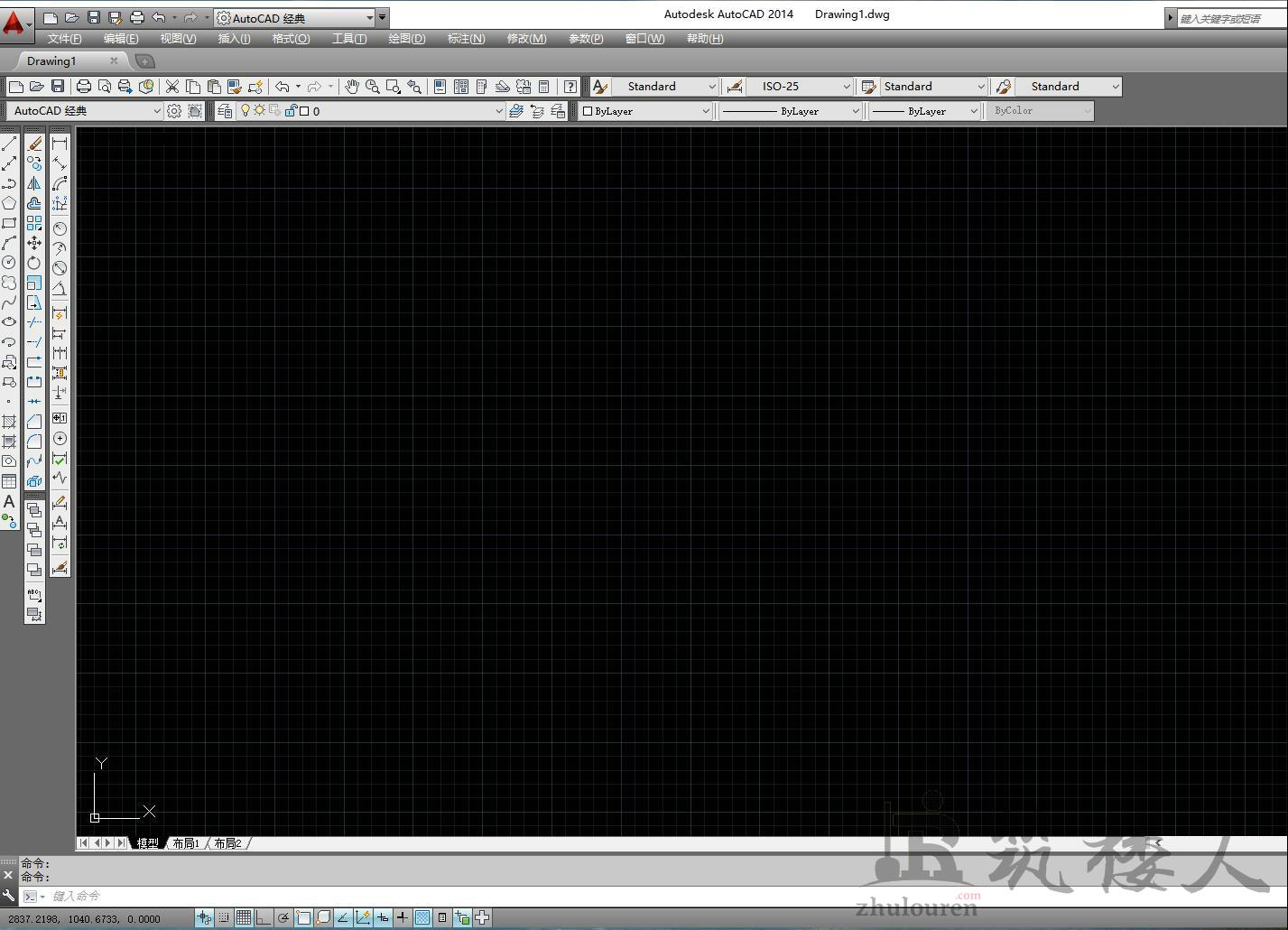Toggle Transparency display in status bar
Screen dimensions: 1288x930
point(422,918)
